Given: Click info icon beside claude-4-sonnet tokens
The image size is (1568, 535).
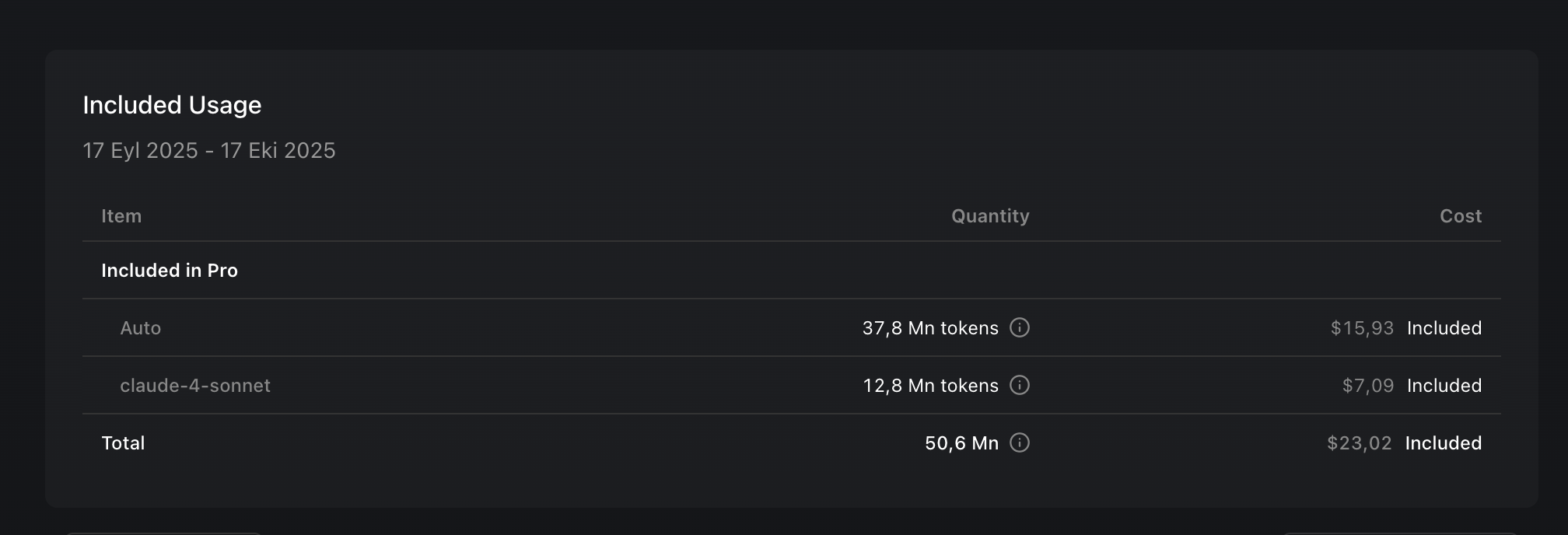Looking at the screenshot, I should pos(1020,386).
